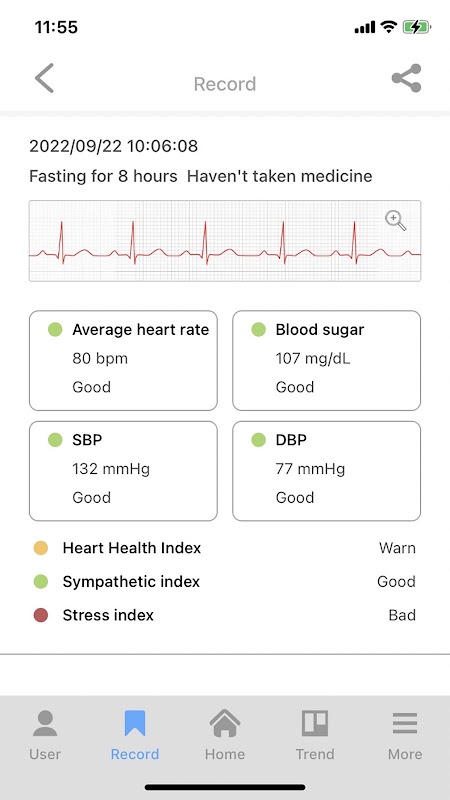
Task: Click the red Stress index status dot
Action: [41, 615]
